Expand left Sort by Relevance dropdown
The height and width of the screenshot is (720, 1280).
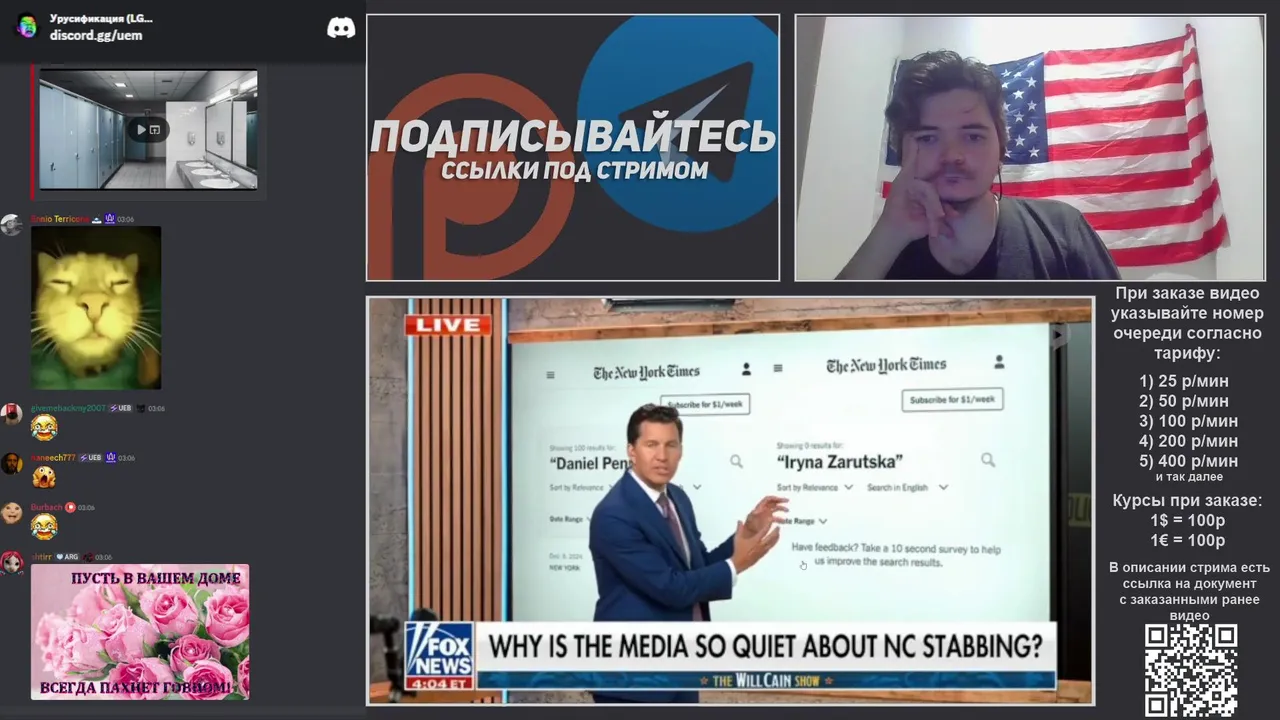582,487
